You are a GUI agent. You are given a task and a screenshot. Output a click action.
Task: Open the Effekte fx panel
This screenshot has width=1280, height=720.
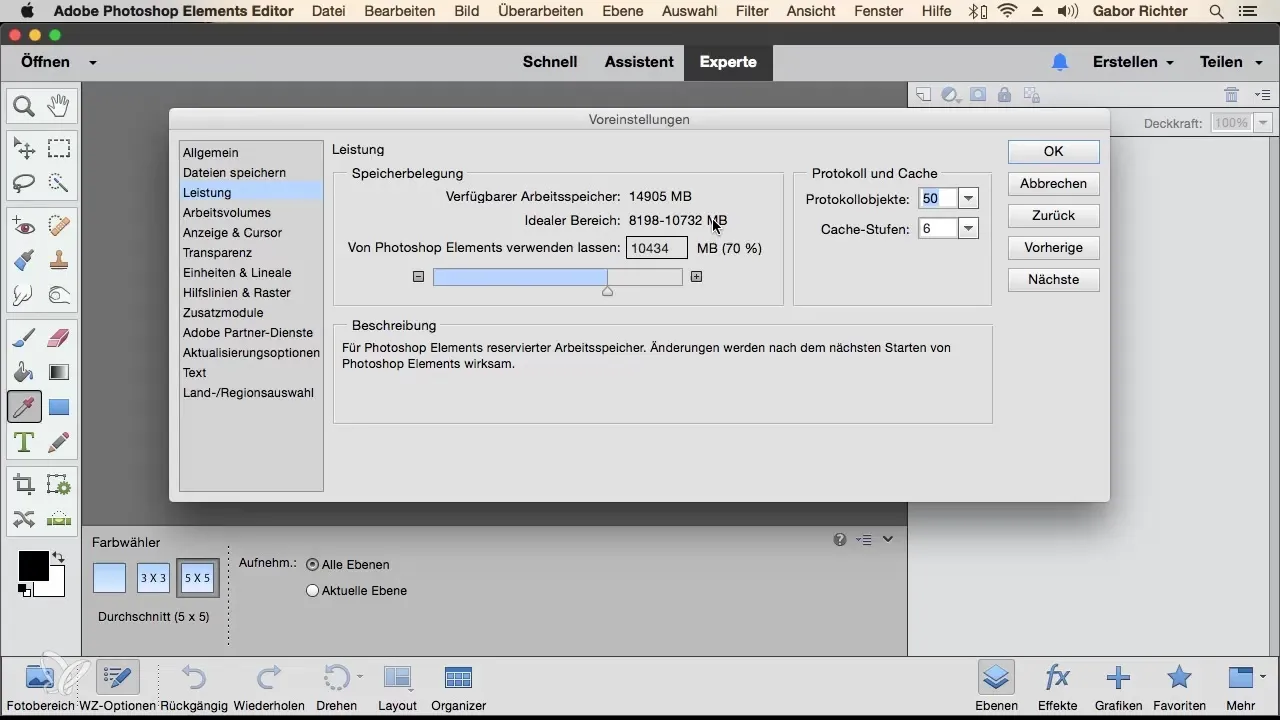point(1057,686)
